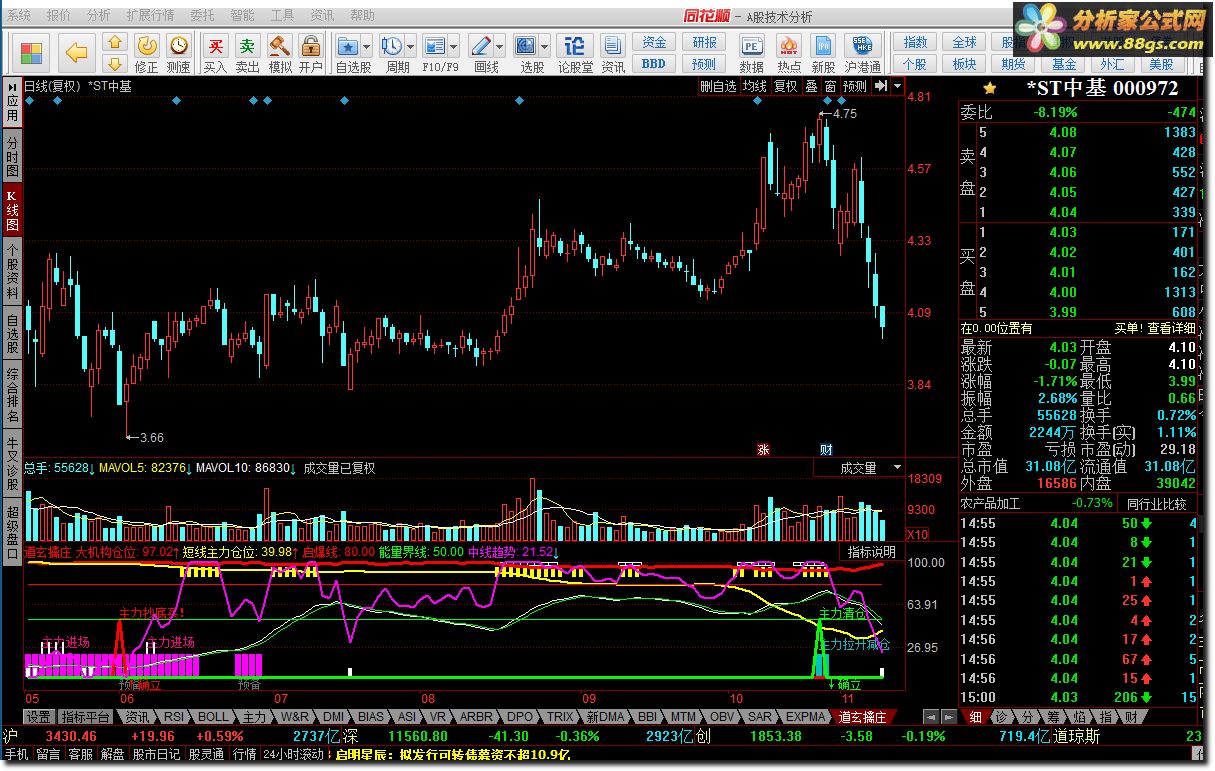Click 删自选 to remove from watchlist

(718, 86)
